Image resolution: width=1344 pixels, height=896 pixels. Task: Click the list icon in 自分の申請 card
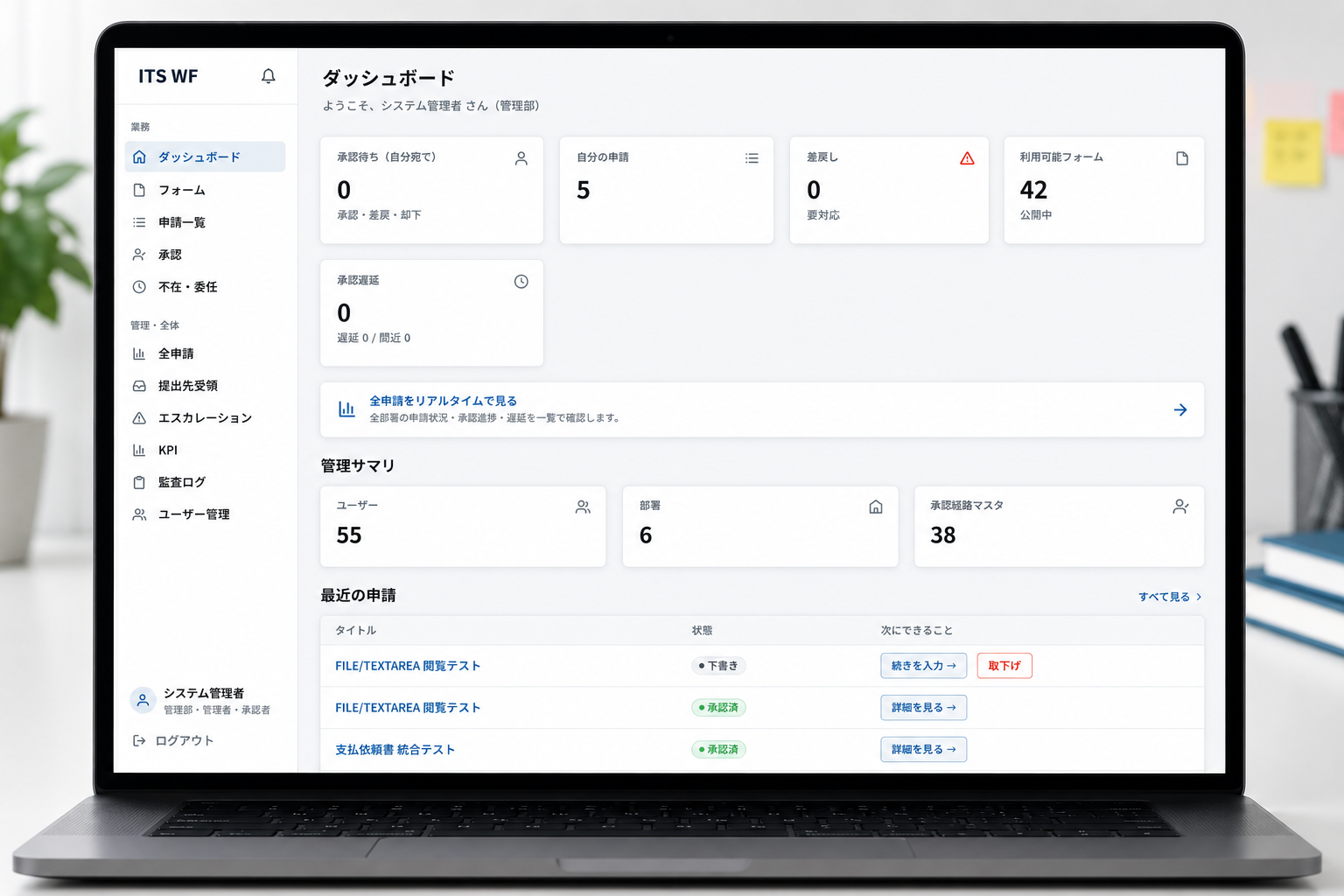point(752,158)
